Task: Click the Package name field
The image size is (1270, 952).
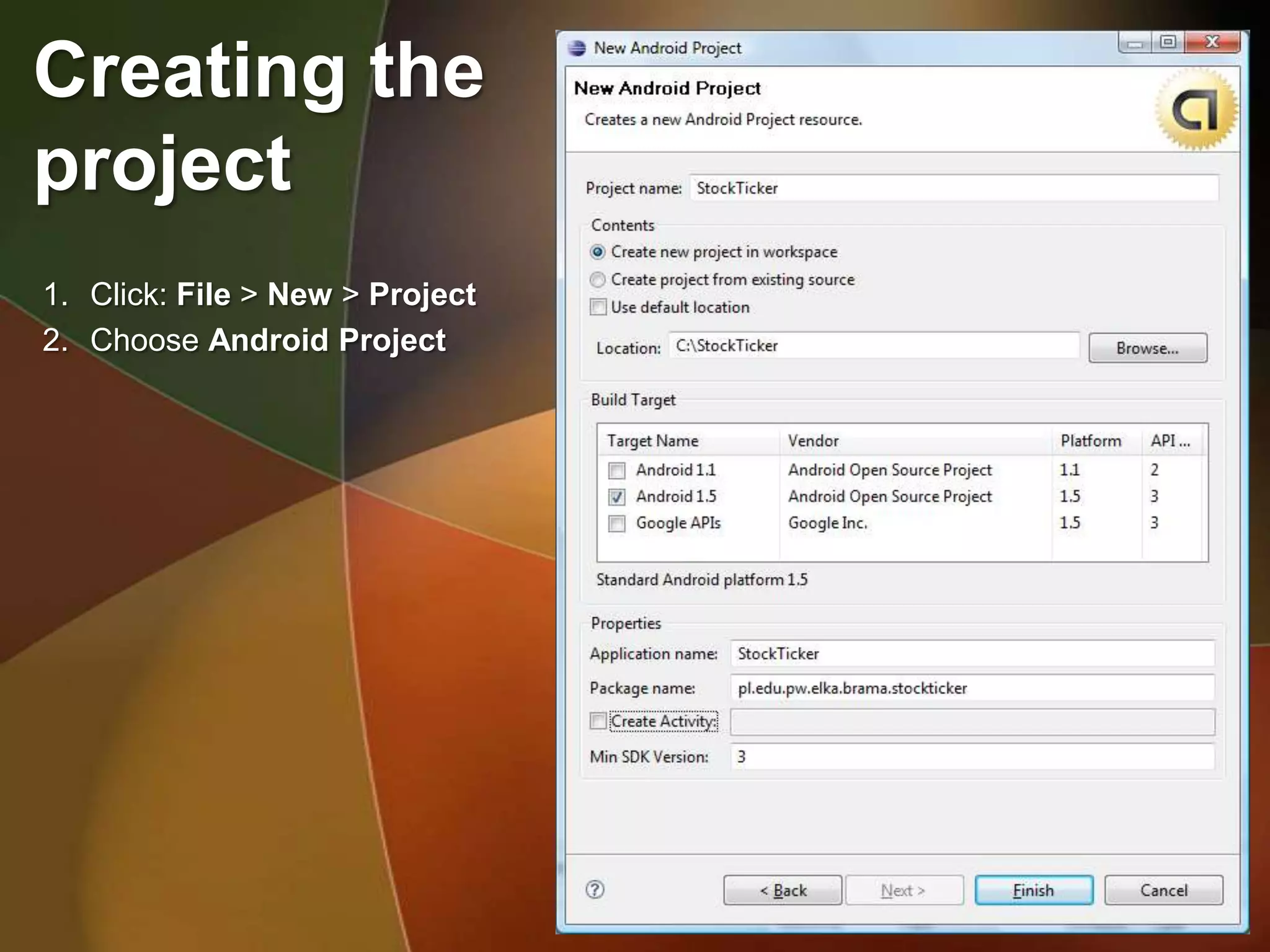Action: (x=972, y=688)
